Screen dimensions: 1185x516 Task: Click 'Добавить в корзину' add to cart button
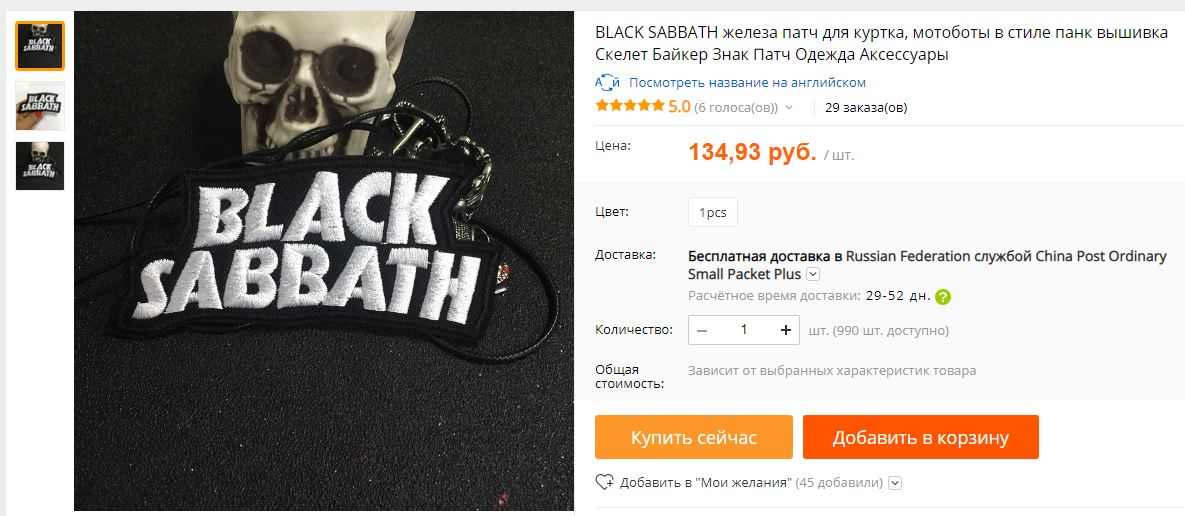[920, 437]
